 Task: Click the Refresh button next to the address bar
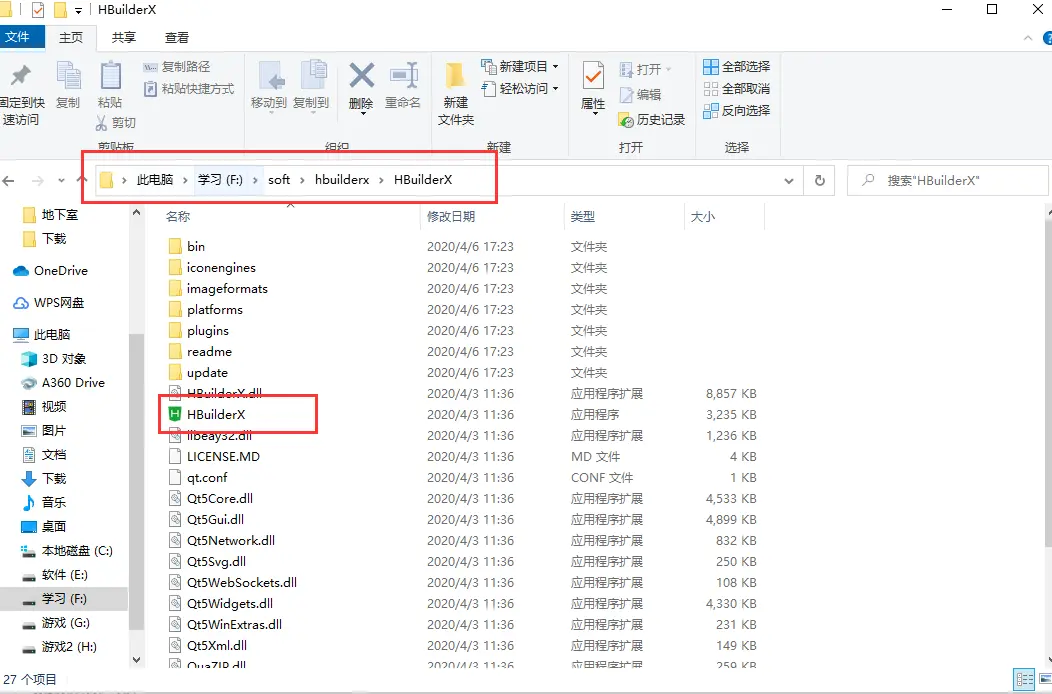point(819,181)
